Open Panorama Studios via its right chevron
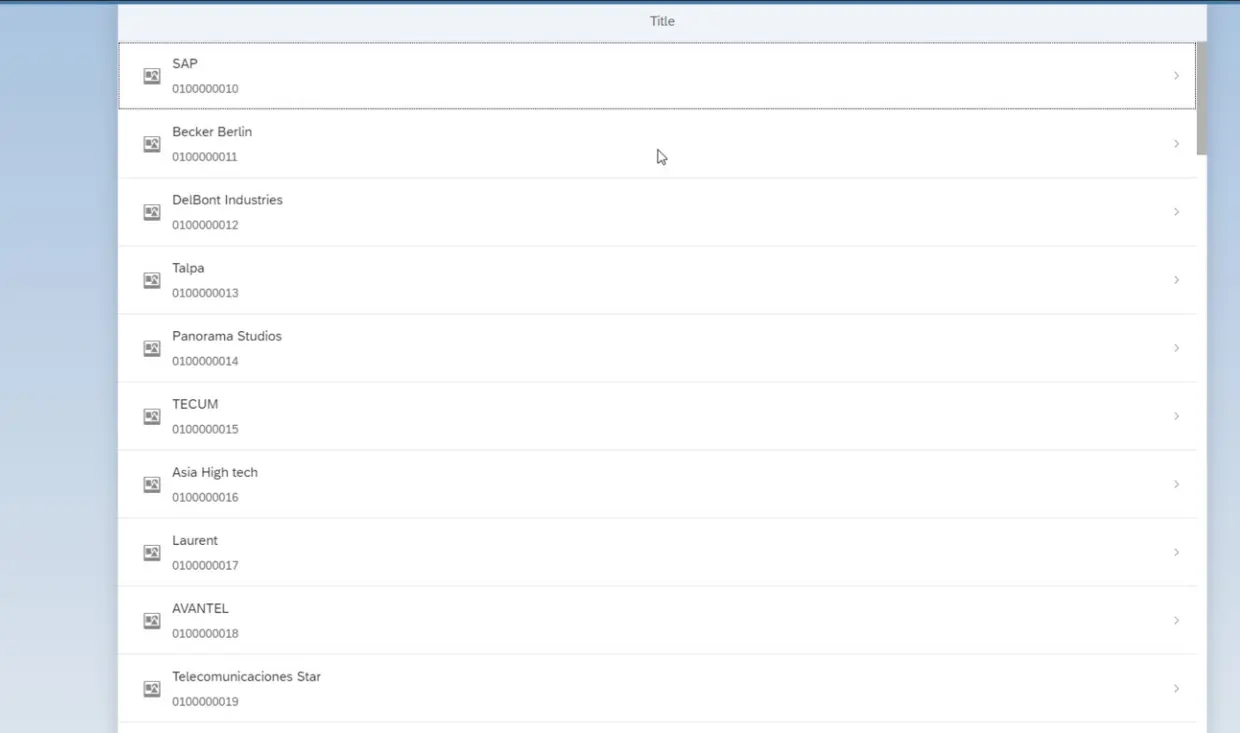This screenshot has height=733, width=1240. coord(1176,348)
